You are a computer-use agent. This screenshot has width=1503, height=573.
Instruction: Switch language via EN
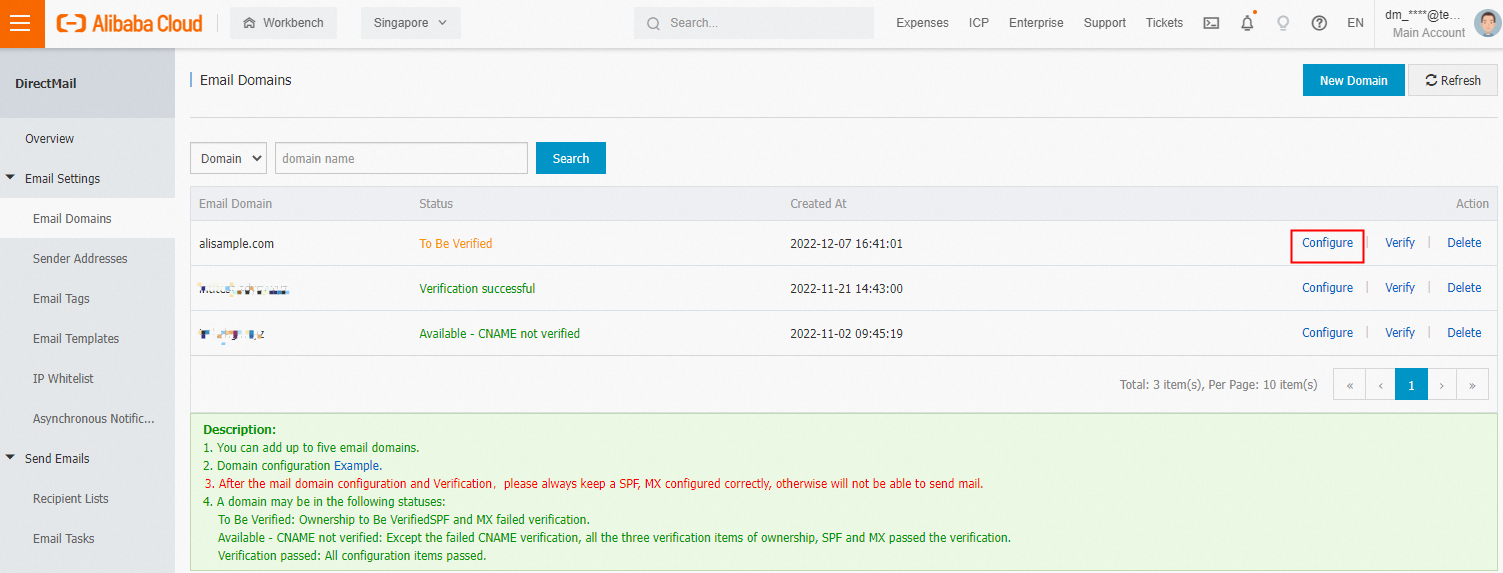click(1355, 23)
